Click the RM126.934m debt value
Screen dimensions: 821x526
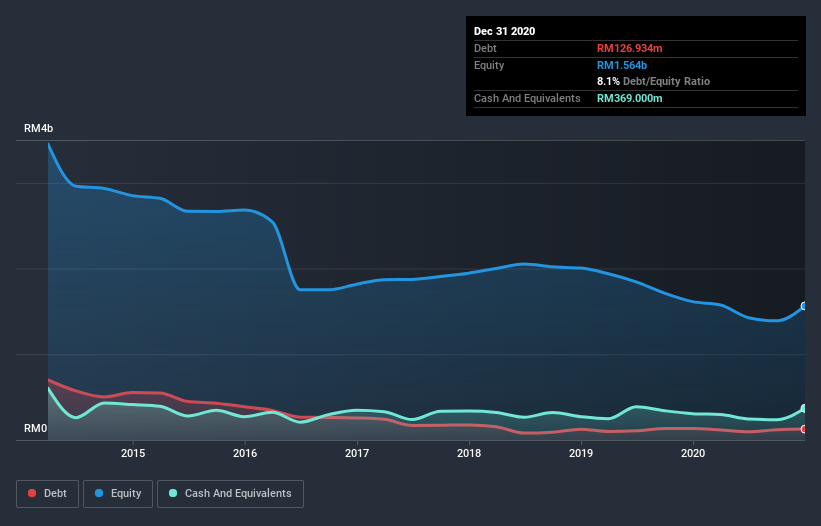tap(629, 48)
